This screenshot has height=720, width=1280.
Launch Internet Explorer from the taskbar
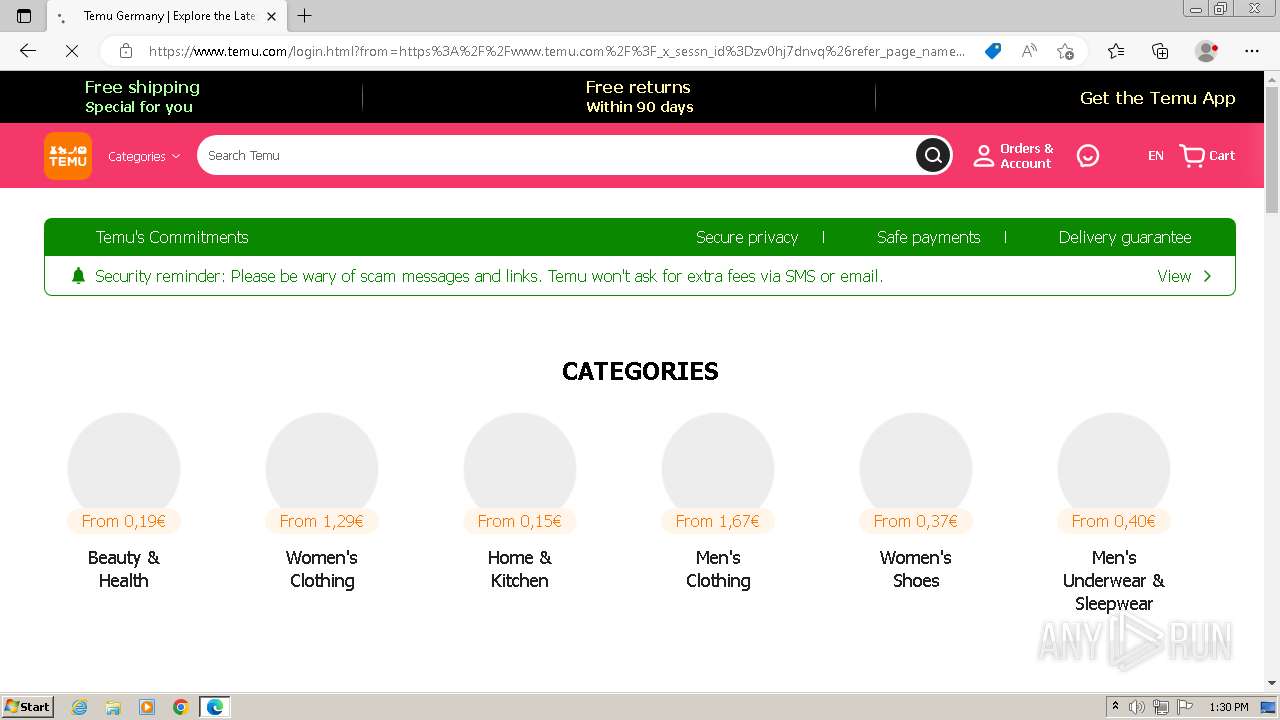80,707
